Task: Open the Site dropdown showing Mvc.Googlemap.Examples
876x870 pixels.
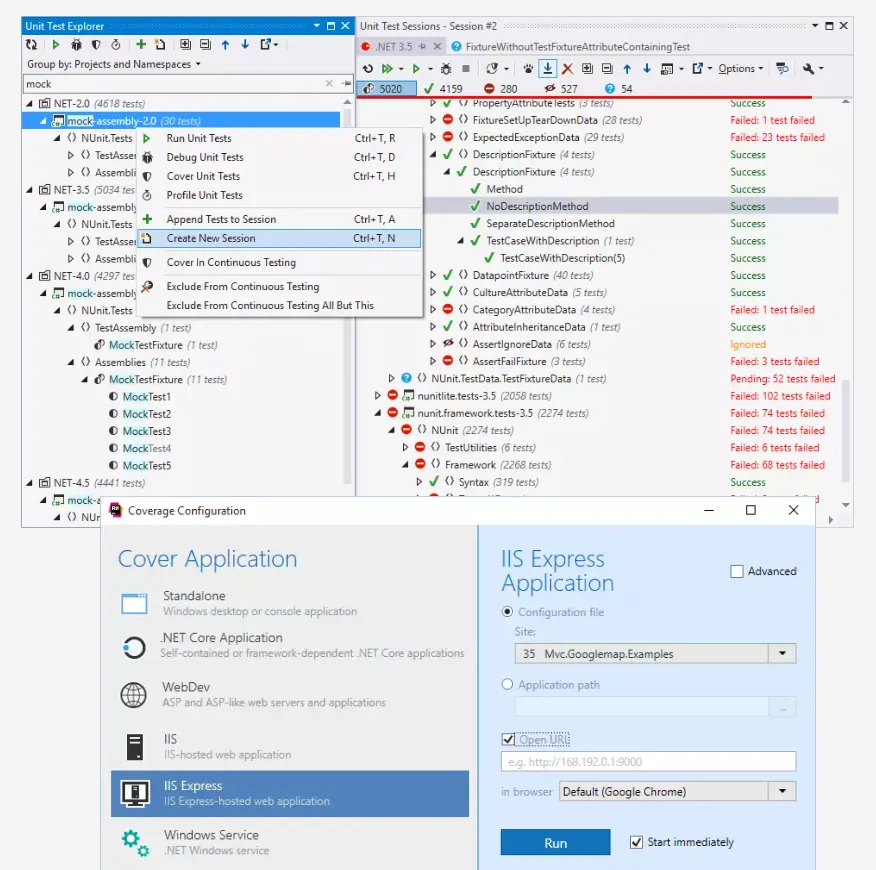Action: (x=782, y=654)
